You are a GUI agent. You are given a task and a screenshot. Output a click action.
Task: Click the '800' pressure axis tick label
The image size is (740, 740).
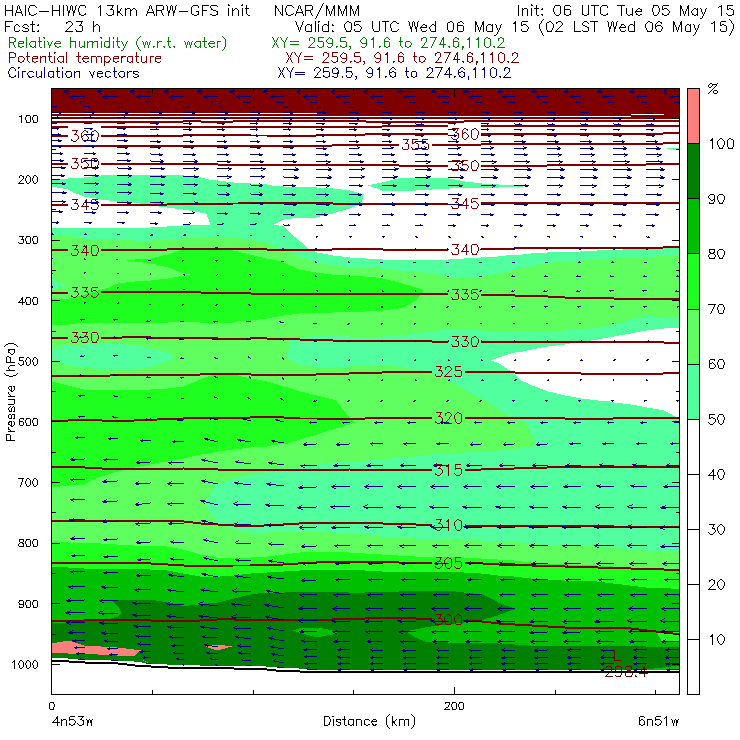(x=28, y=543)
